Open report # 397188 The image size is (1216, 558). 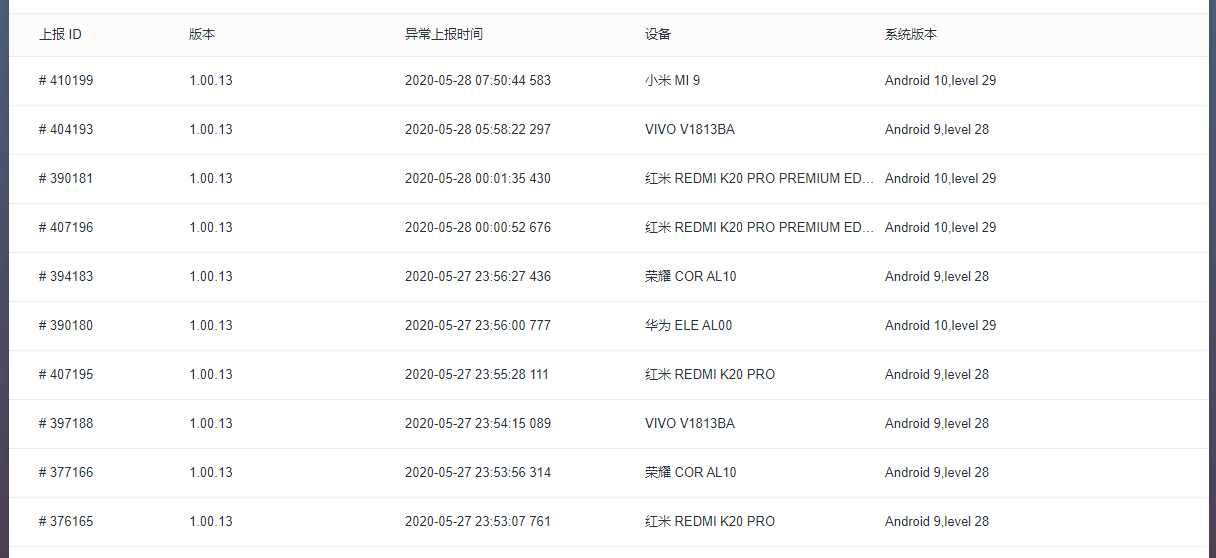[66, 423]
